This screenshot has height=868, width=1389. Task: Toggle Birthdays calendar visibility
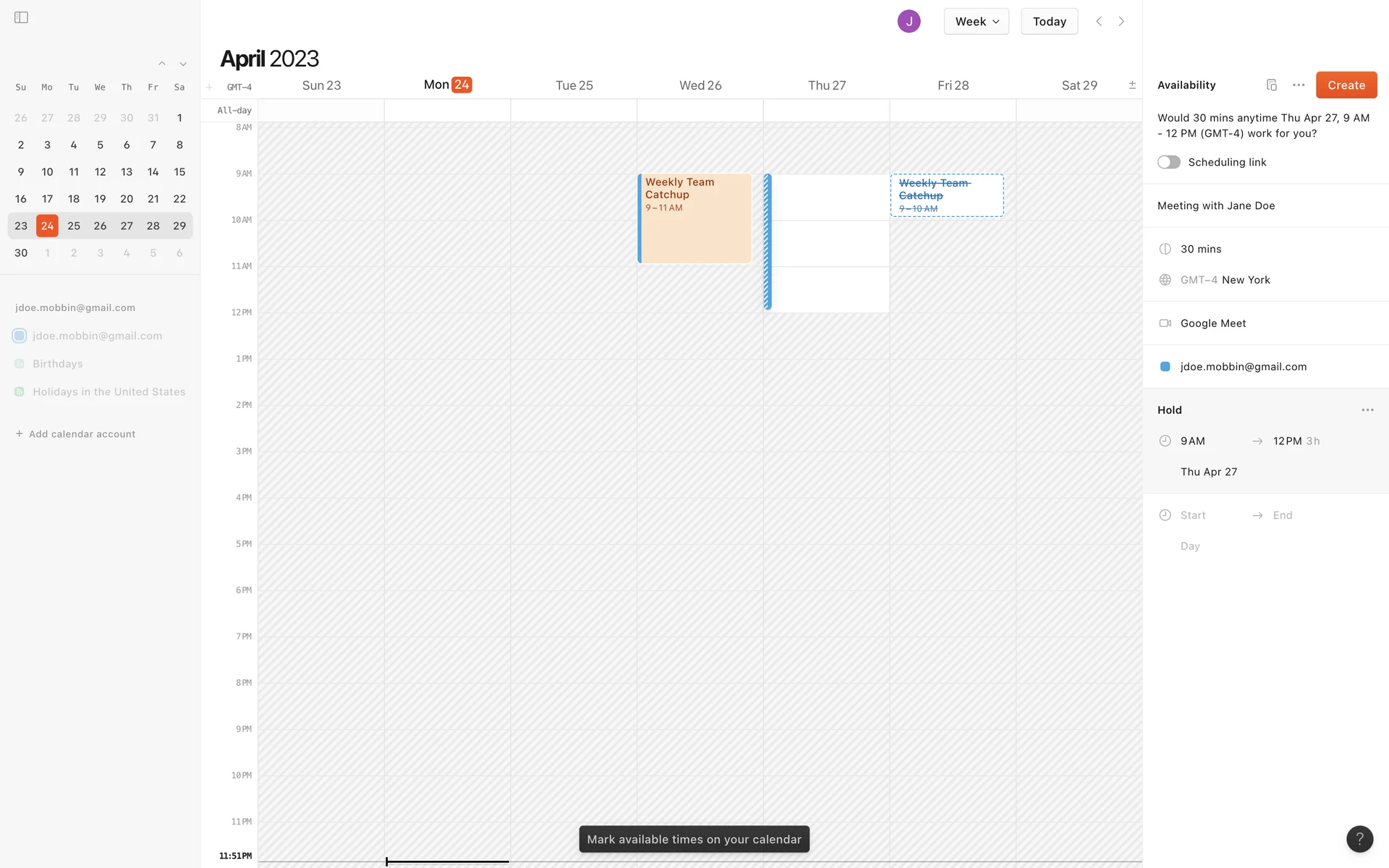coord(20,364)
